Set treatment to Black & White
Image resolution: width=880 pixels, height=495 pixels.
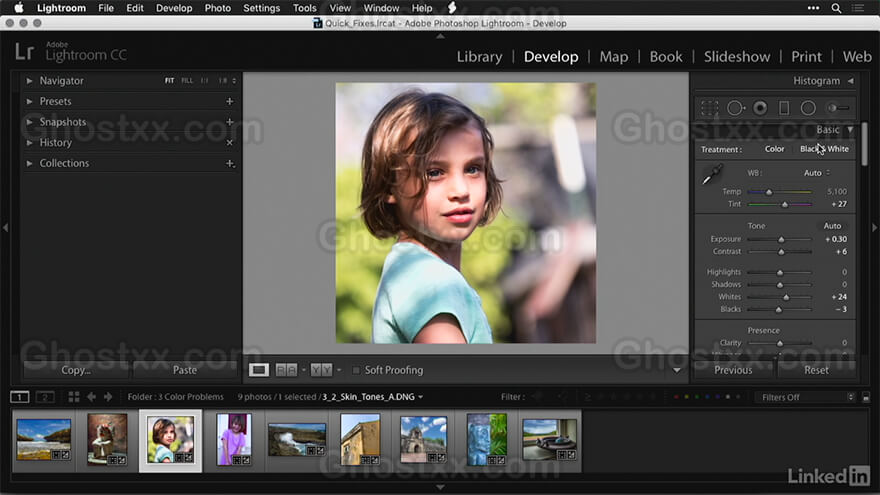tap(824, 149)
